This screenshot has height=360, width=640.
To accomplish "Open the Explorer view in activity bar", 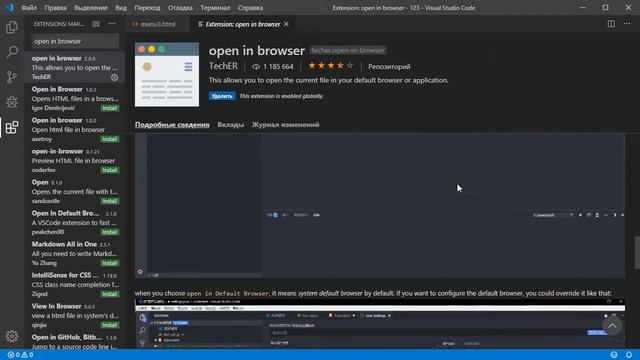I will click(x=12, y=27).
